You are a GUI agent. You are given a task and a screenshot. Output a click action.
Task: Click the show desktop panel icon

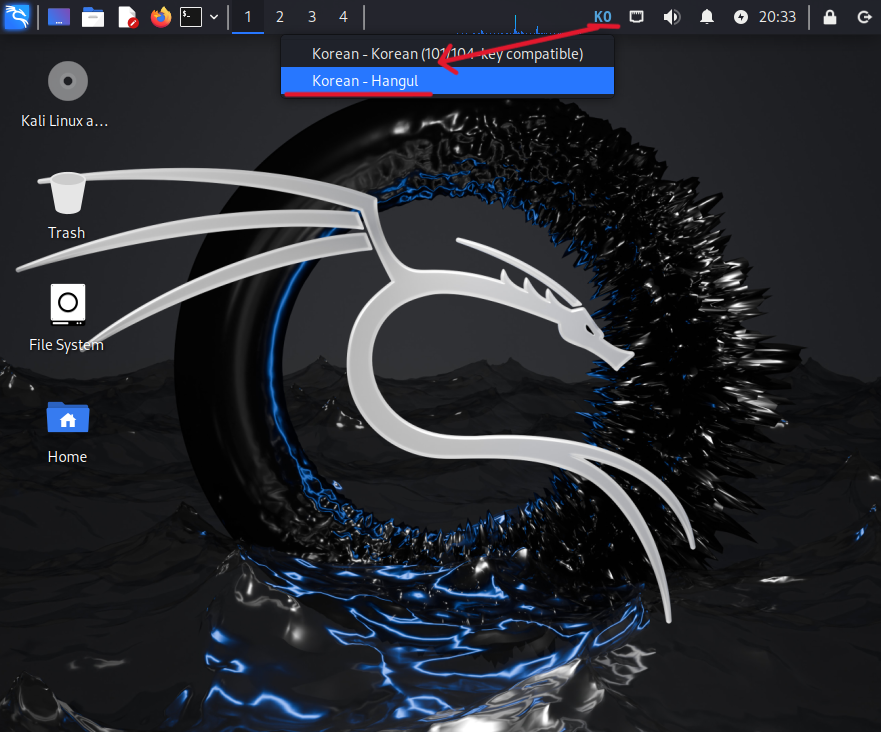(59, 17)
